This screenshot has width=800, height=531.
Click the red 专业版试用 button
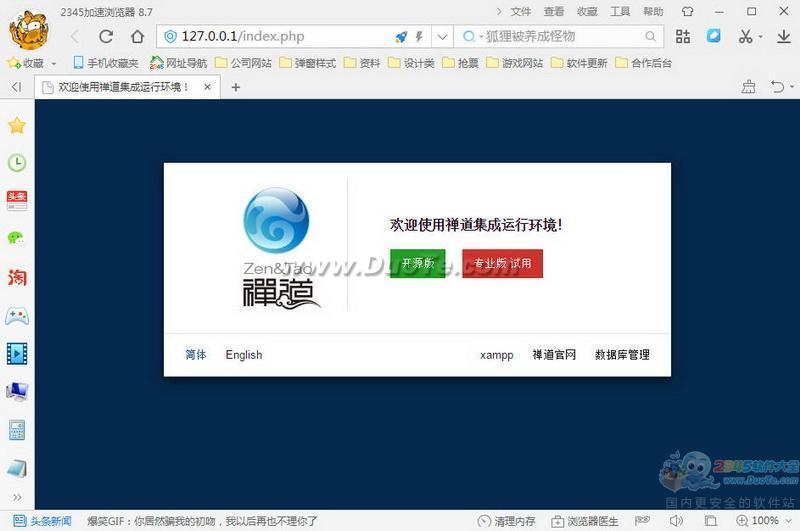503,263
